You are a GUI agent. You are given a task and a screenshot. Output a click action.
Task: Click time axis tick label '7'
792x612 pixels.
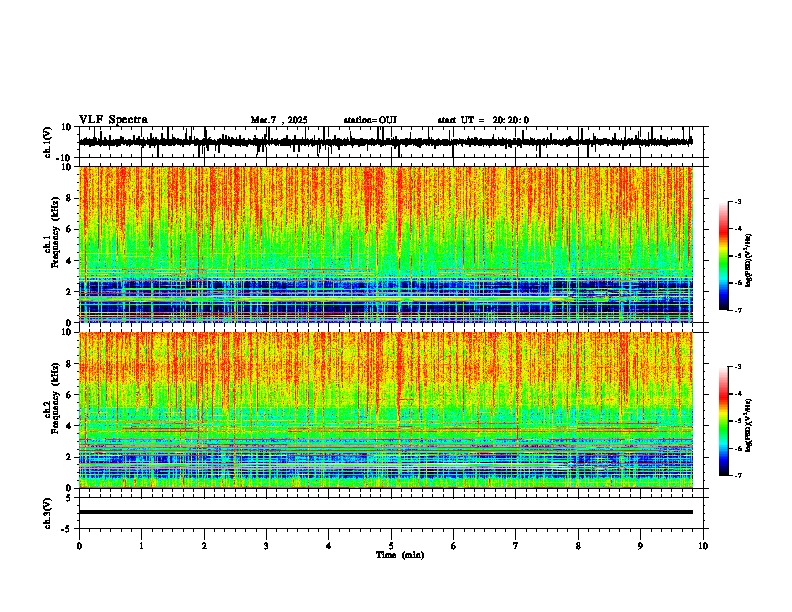[x=516, y=546]
